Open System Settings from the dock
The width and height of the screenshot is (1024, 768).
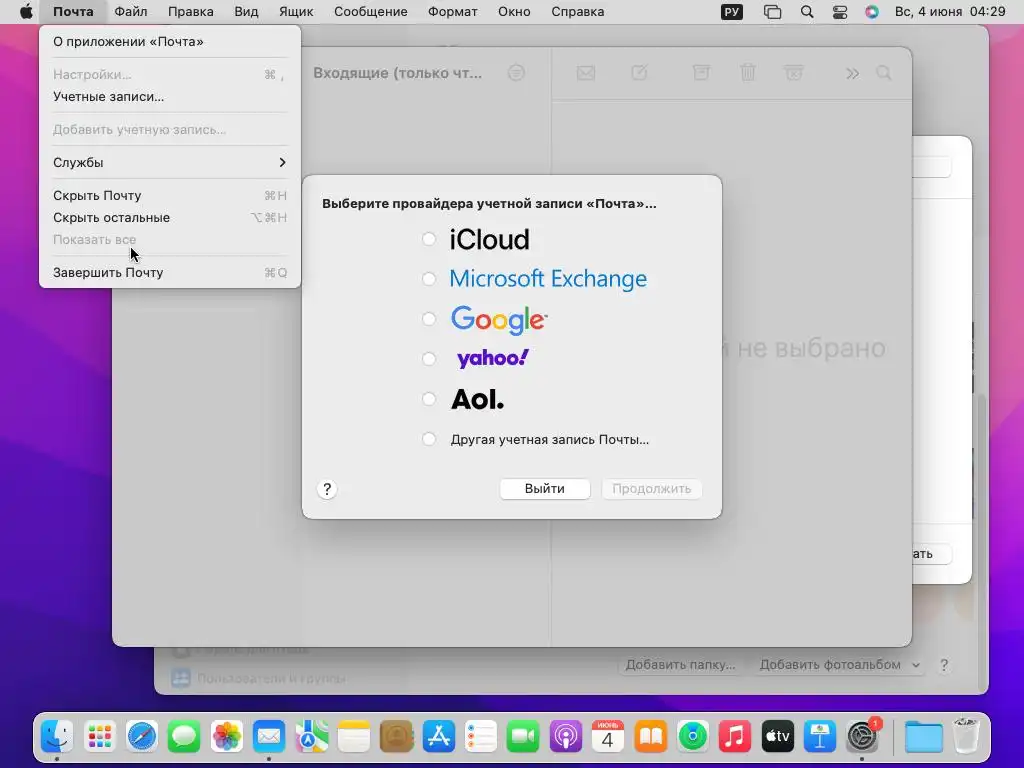[x=862, y=737]
